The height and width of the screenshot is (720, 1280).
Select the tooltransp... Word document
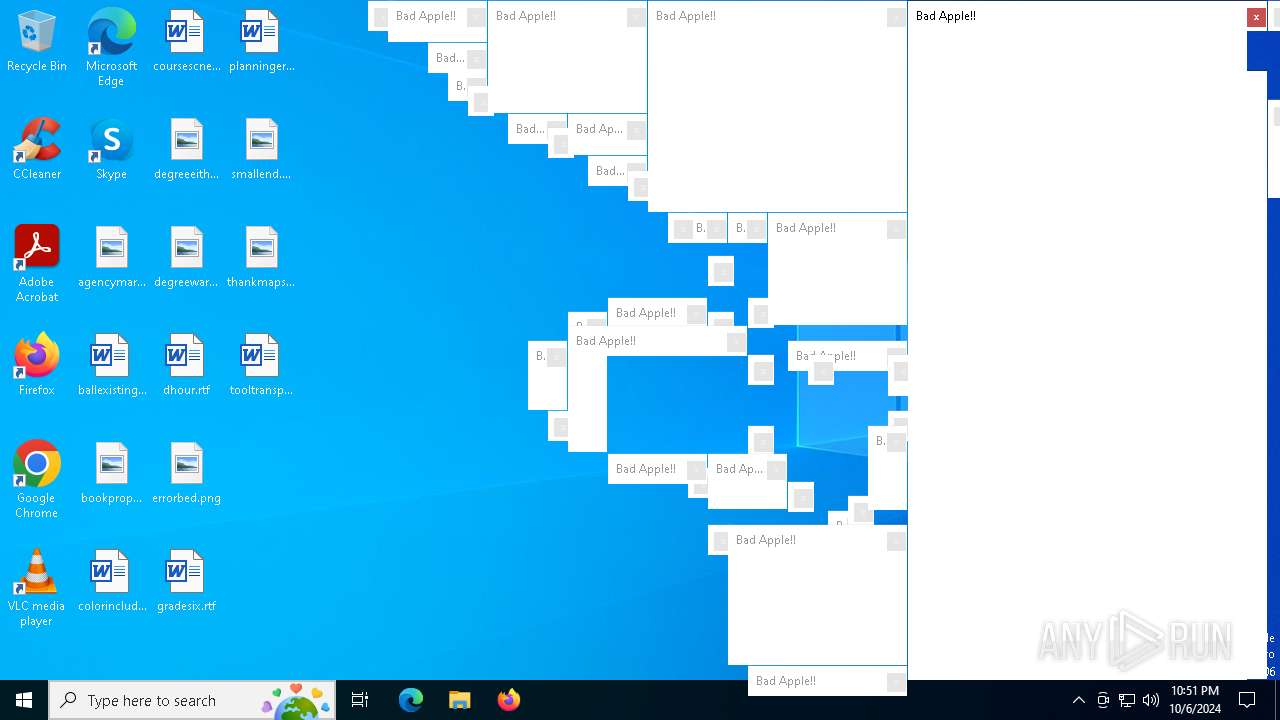(261, 366)
